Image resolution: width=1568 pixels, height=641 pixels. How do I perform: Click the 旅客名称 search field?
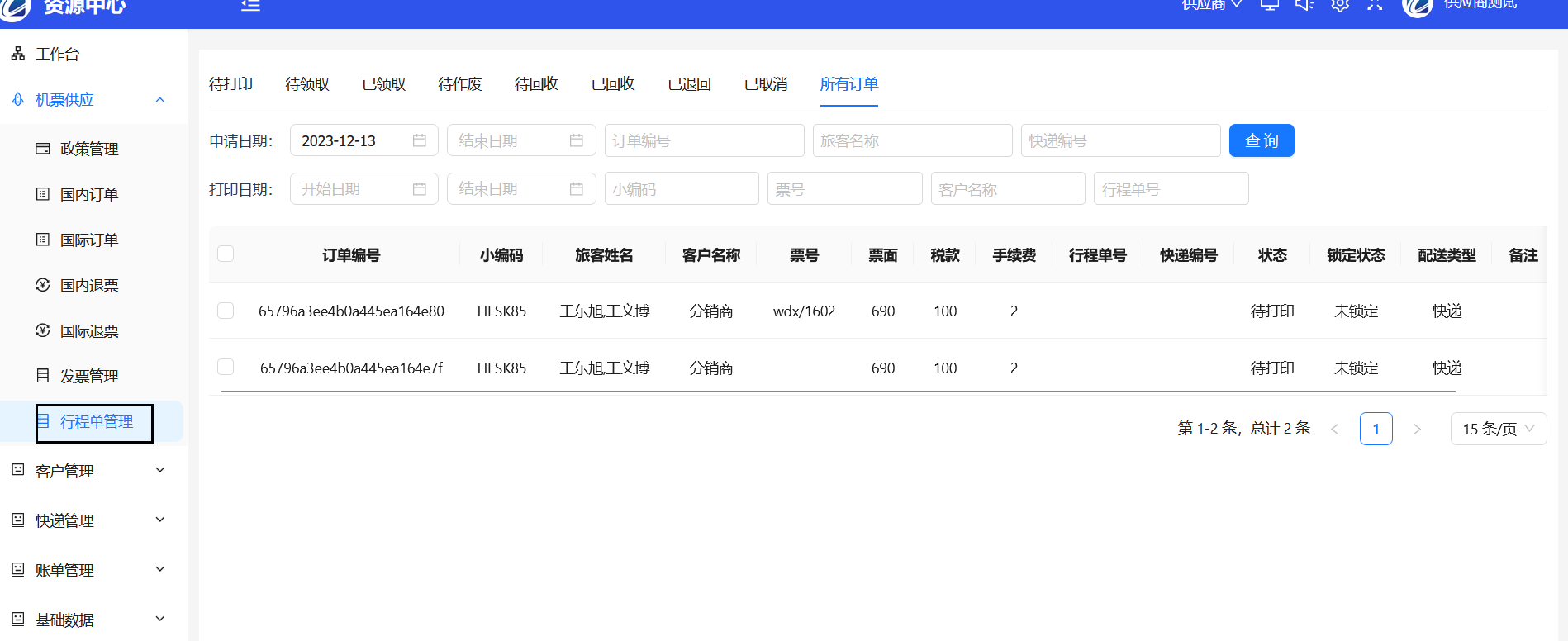(913, 140)
